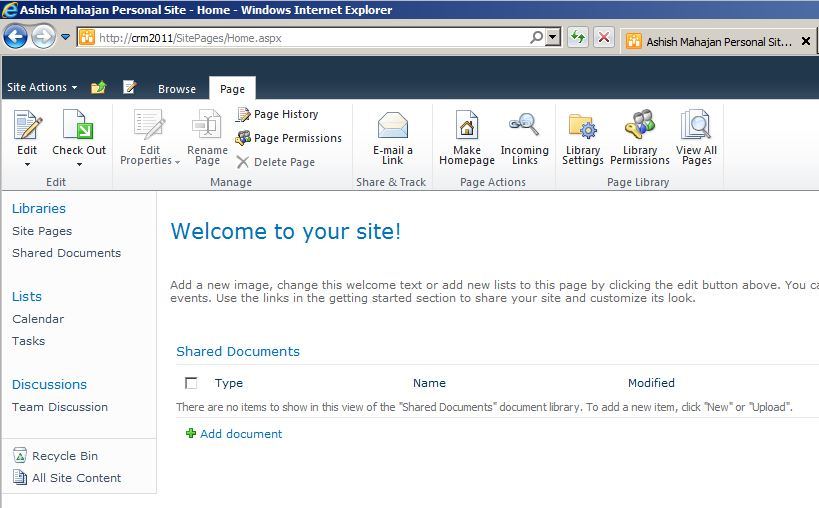Open Page Permissions
Image resolution: width=819 pixels, height=508 pixels.
coord(289,138)
